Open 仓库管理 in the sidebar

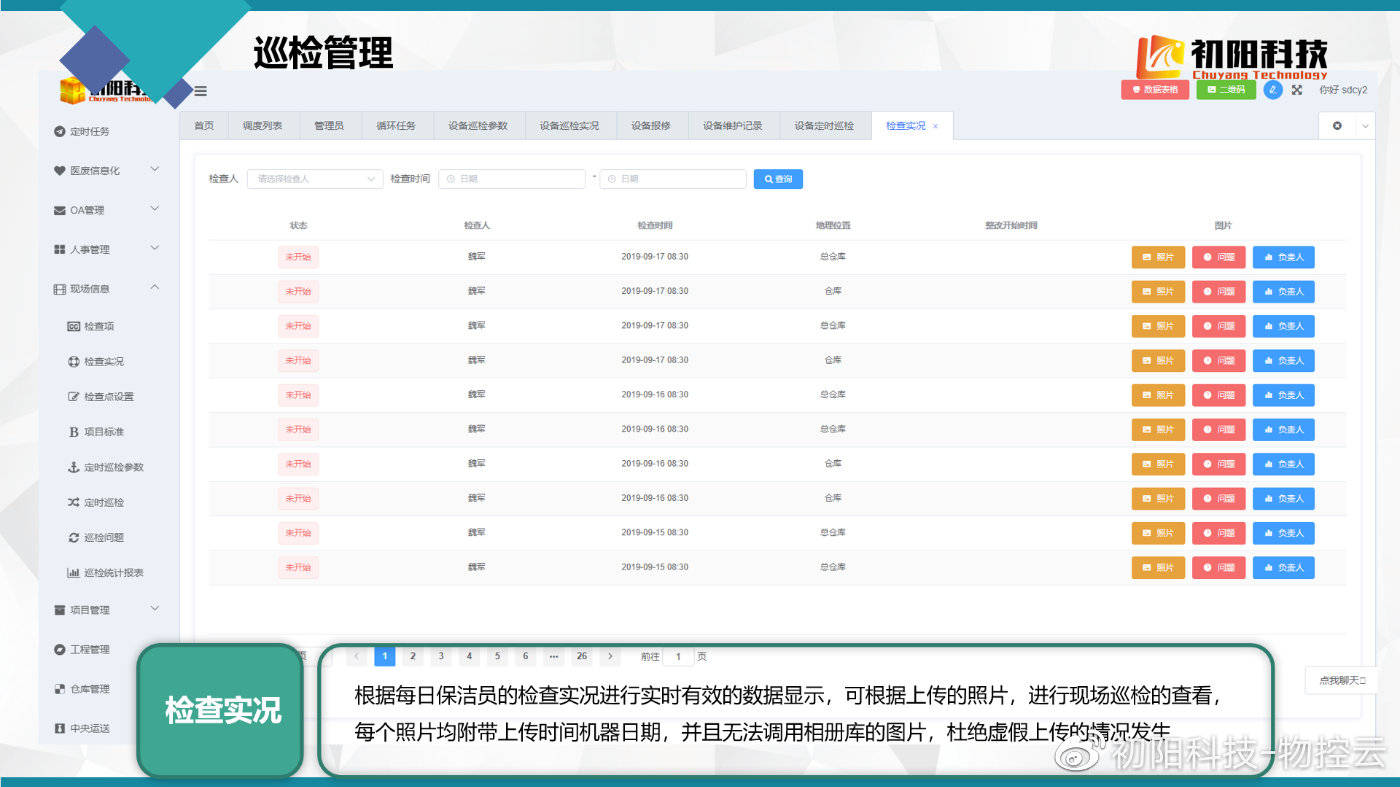pyautogui.click(x=82, y=688)
